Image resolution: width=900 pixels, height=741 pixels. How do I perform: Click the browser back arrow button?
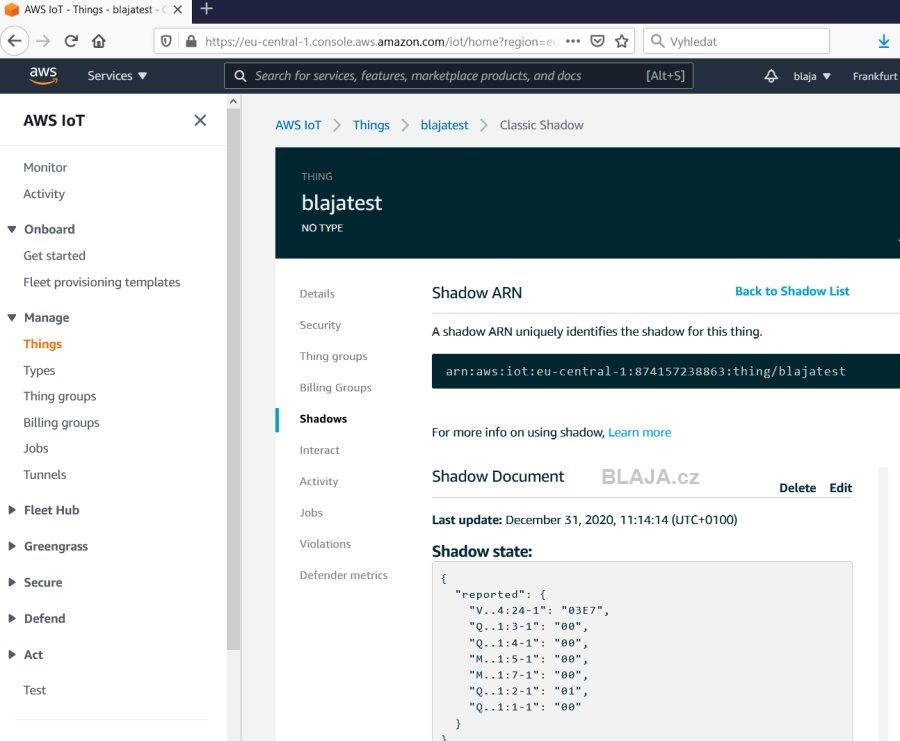[x=14, y=41]
